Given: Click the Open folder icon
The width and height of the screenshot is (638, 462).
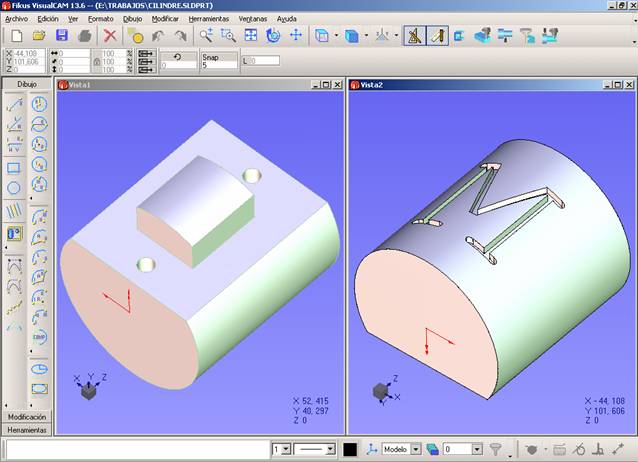Looking at the screenshot, I should (38, 36).
